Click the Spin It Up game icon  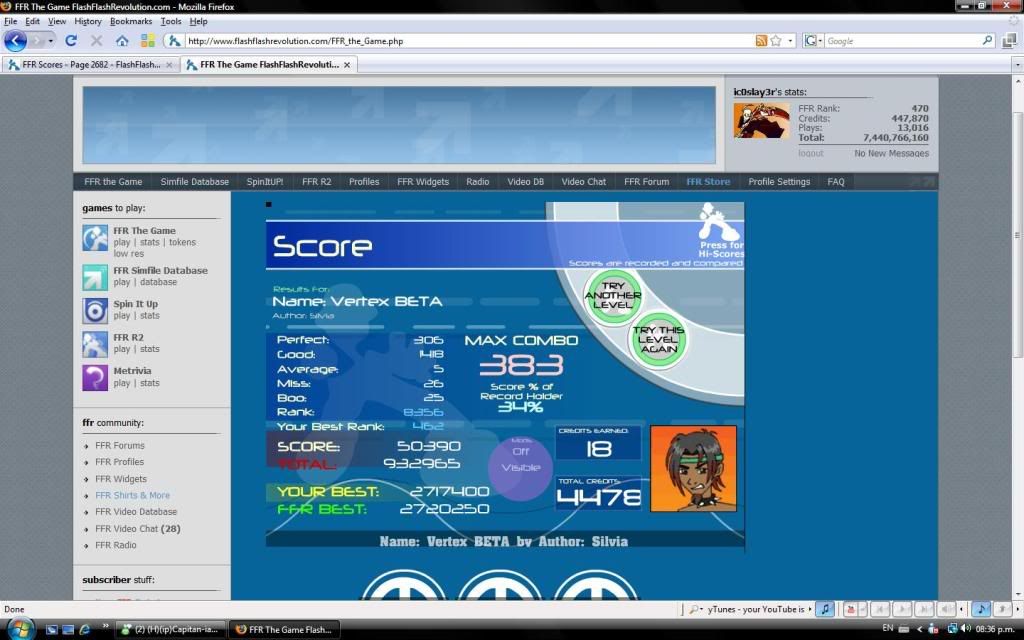[x=95, y=310]
